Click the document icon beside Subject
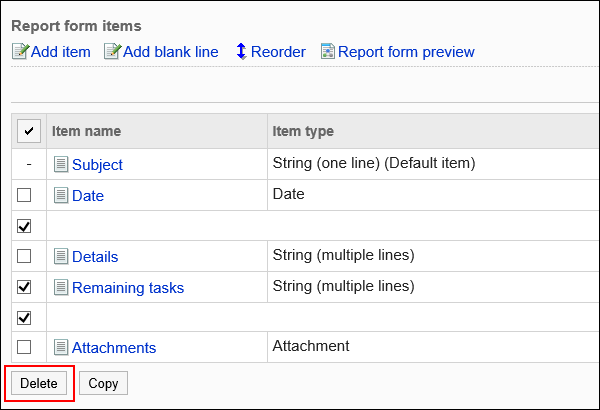 pos(61,165)
